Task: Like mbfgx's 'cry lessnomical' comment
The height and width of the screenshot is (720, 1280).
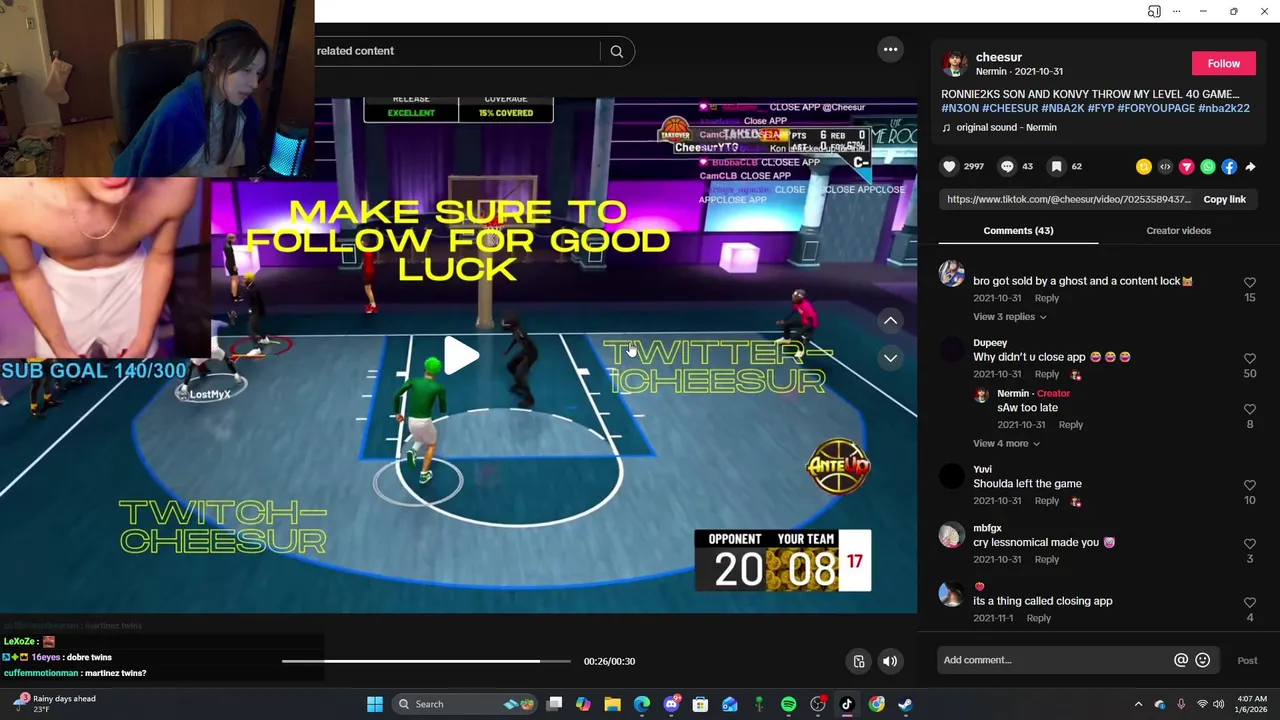Action: click(x=1250, y=544)
